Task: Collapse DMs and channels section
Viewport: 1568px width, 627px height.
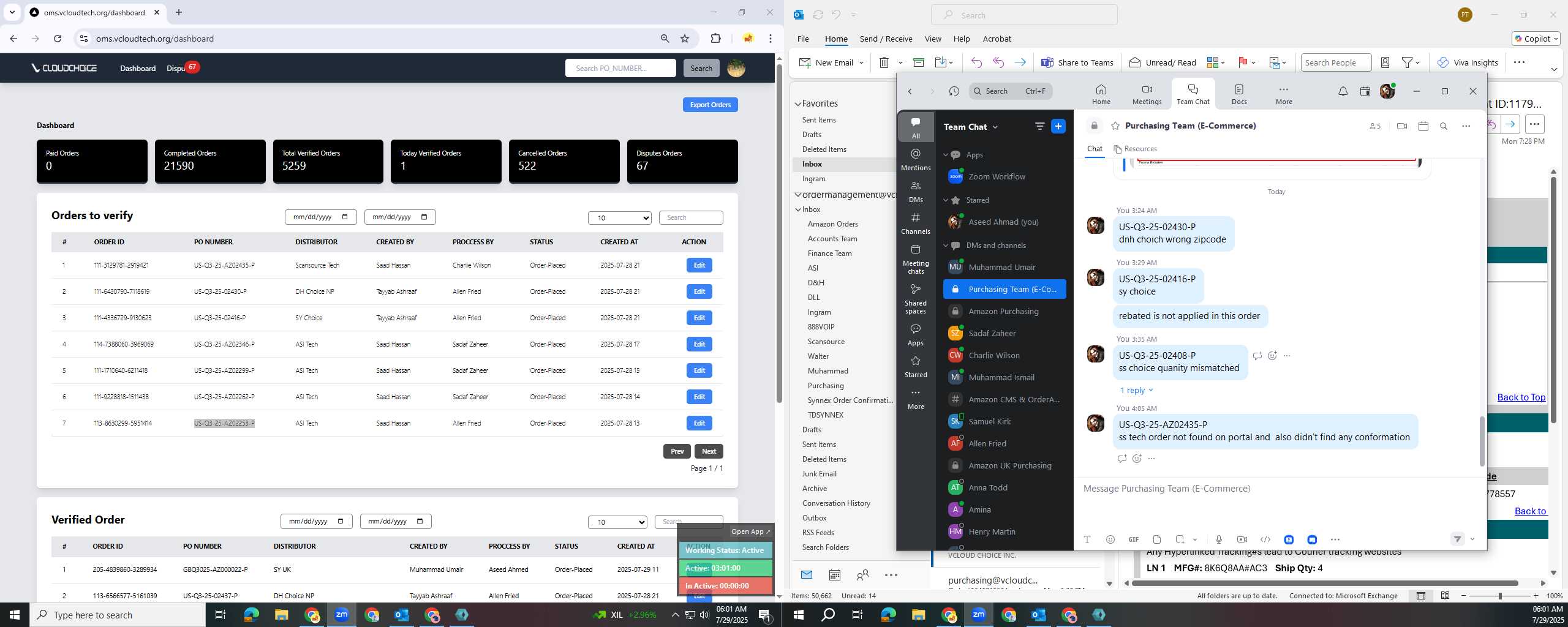Action: [x=945, y=246]
